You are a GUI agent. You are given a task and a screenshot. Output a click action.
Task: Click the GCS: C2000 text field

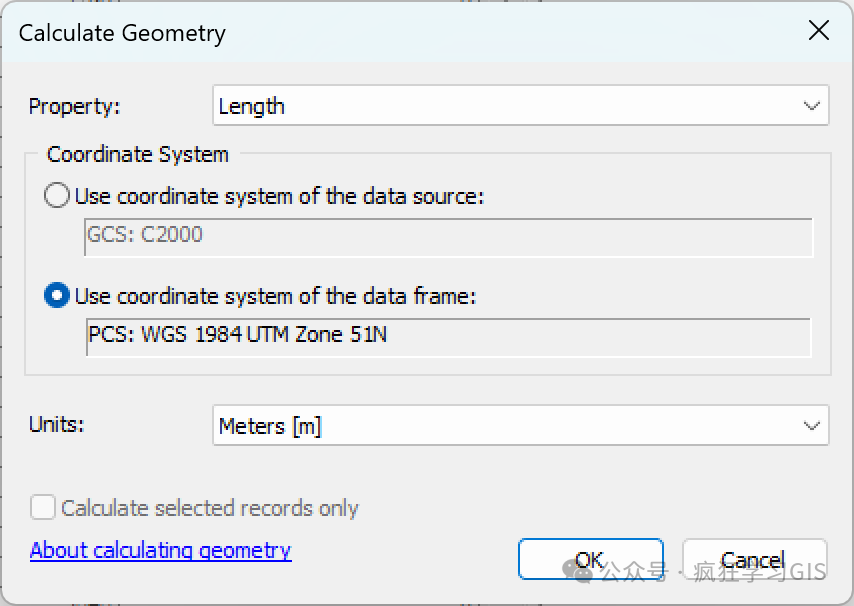tap(448, 237)
